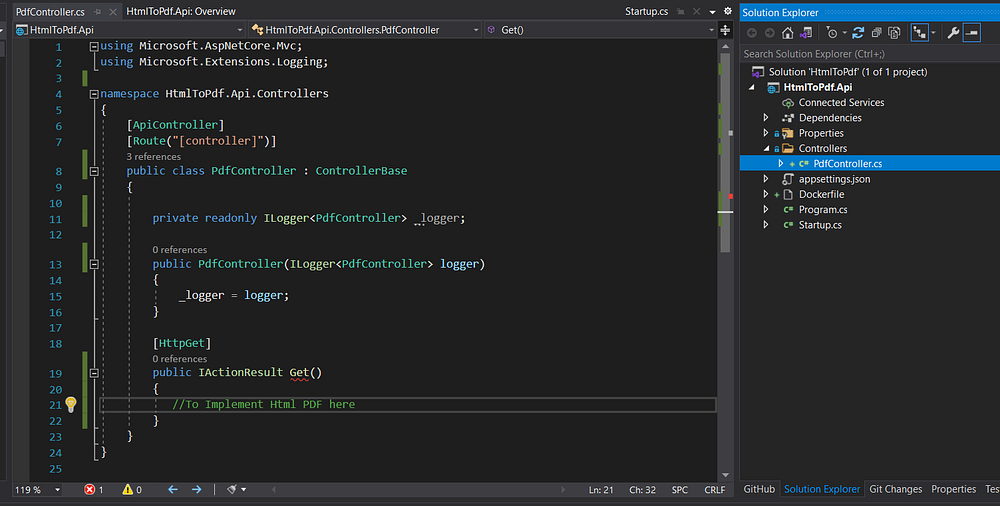The image size is (1000, 506).
Task: Navigate backward with the left arrow icon
Action: click(x=172, y=489)
